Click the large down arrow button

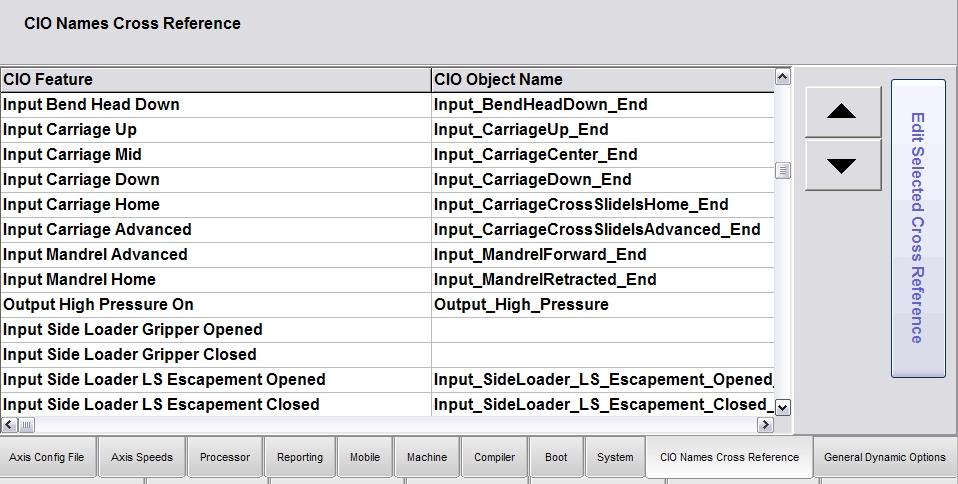click(842, 165)
